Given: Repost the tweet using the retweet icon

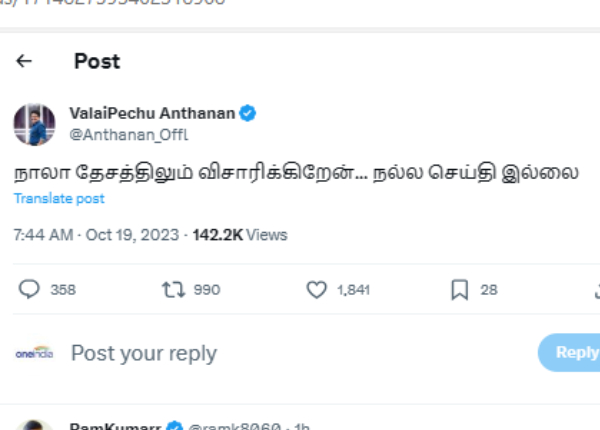Looking at the screenshot, I should coord(172,289).
